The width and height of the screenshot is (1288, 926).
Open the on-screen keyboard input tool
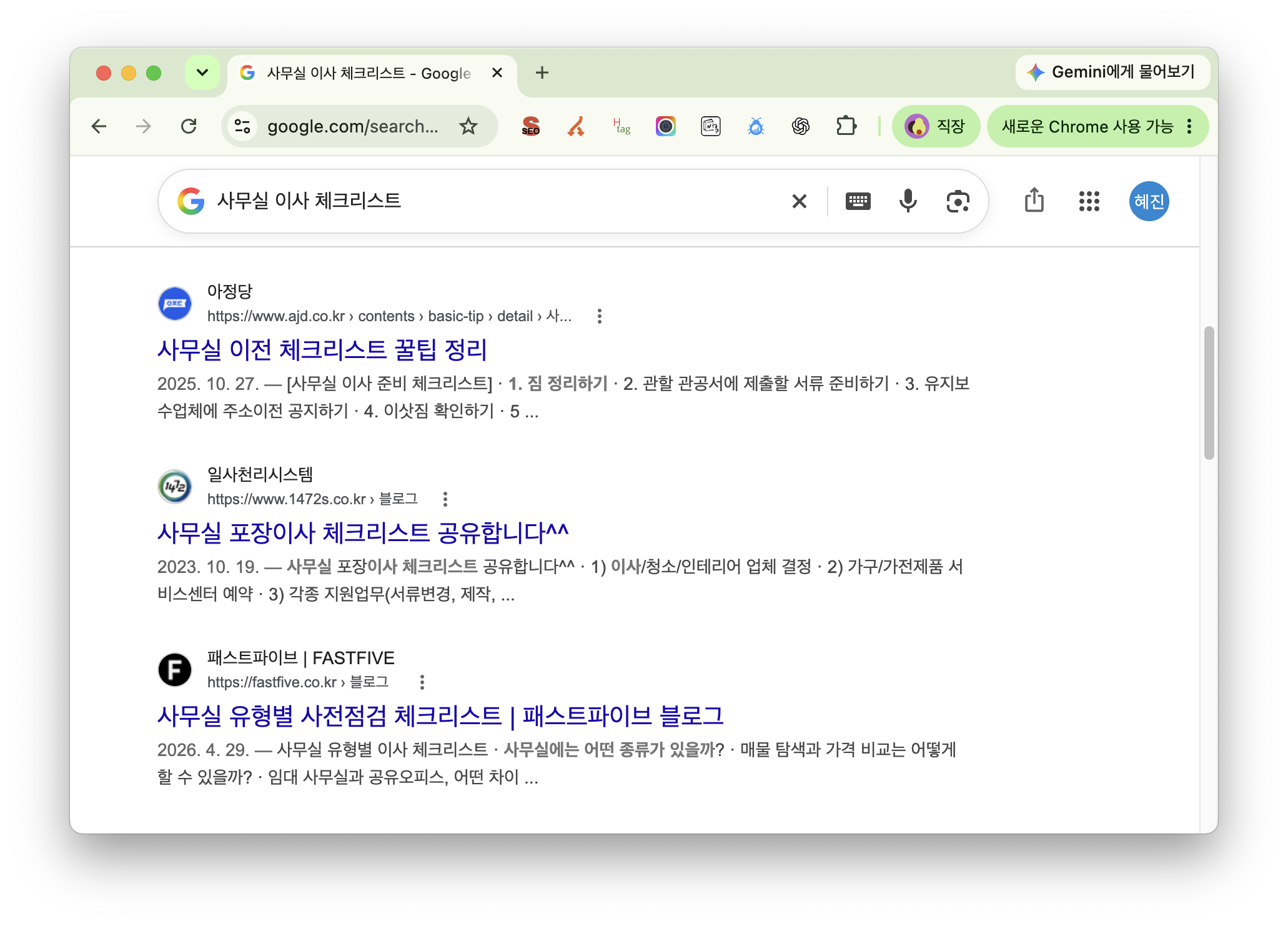[858, 201]
